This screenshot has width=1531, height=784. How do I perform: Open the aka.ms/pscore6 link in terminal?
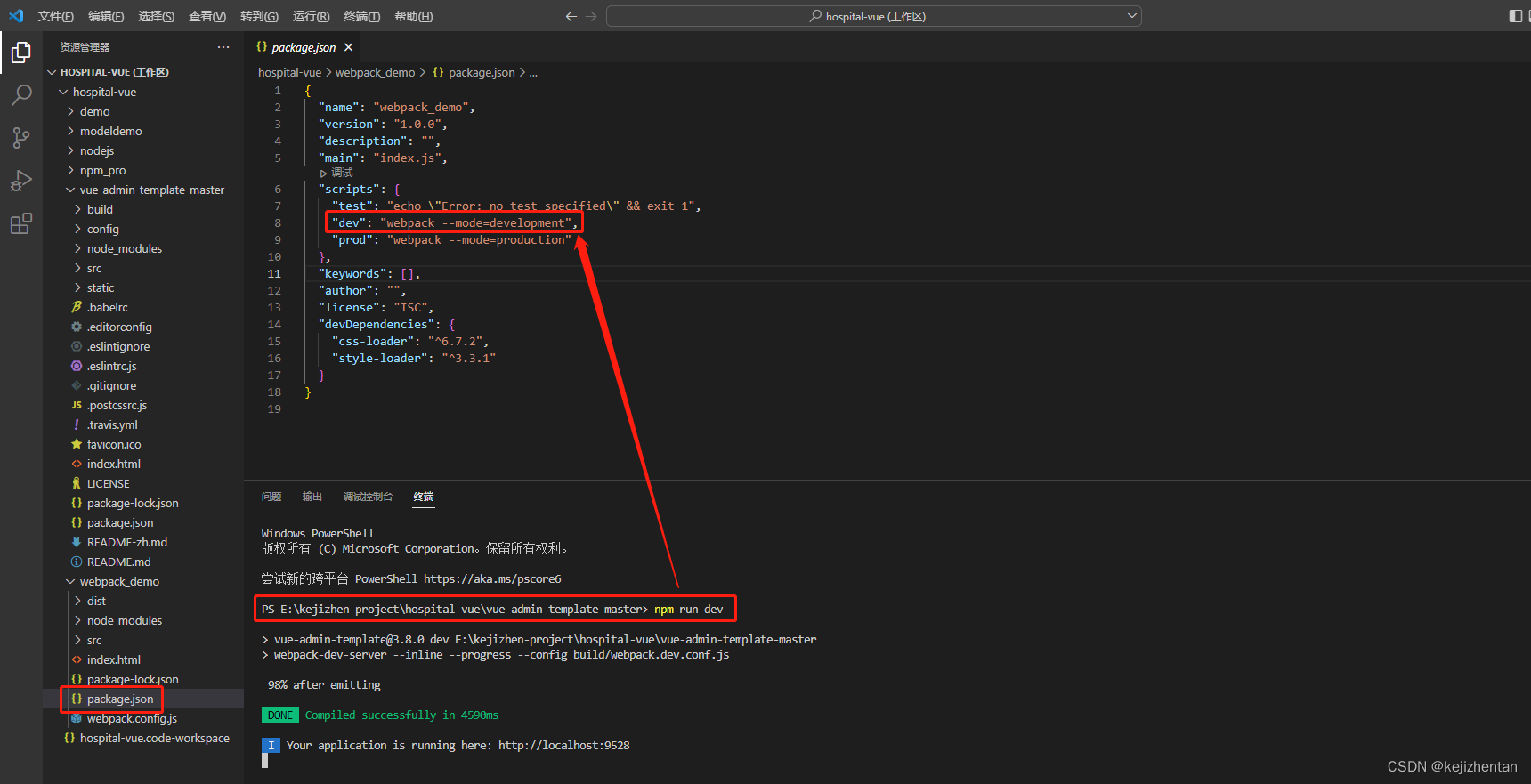492,578
